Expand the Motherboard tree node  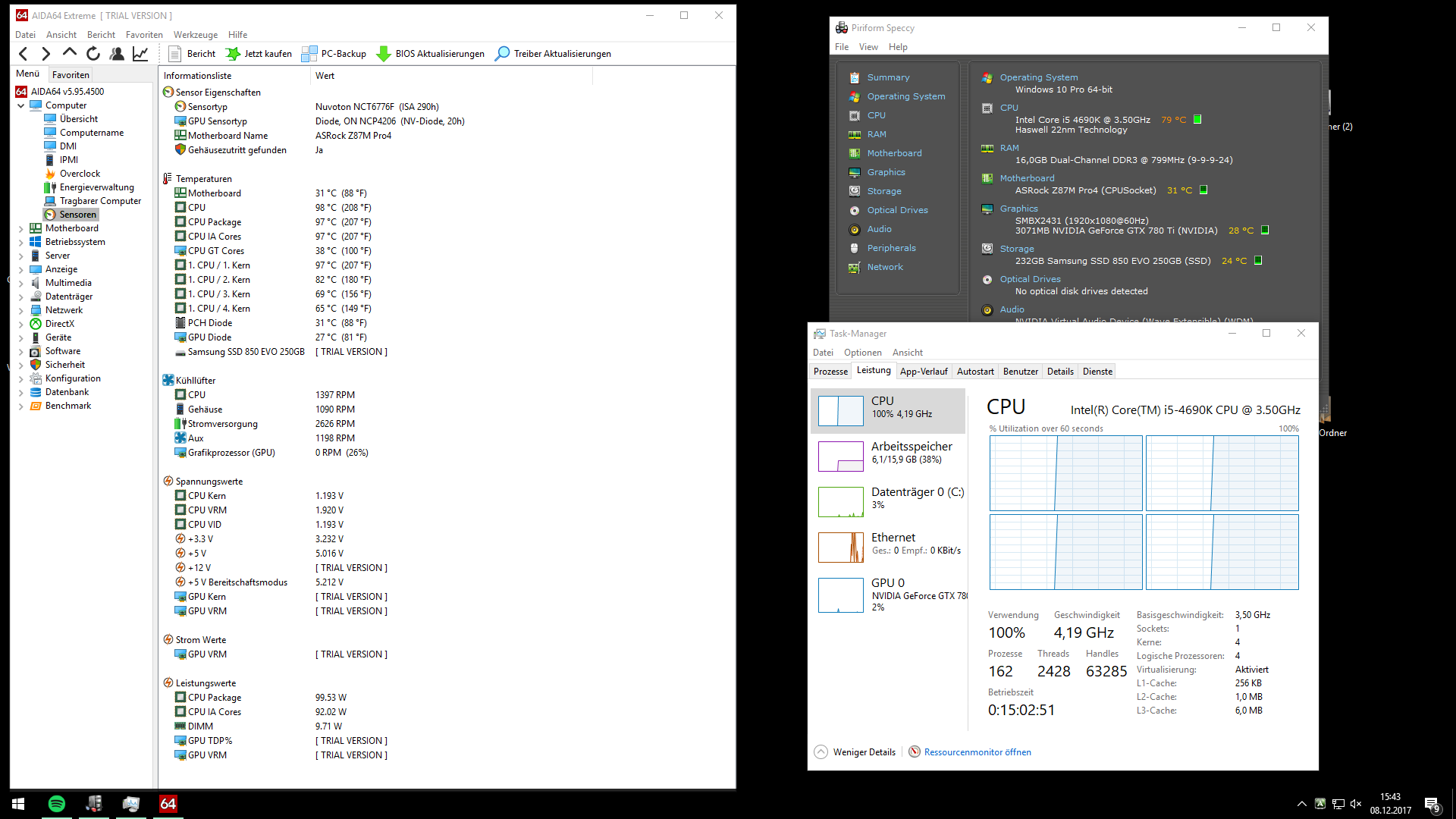pos(20,228)
